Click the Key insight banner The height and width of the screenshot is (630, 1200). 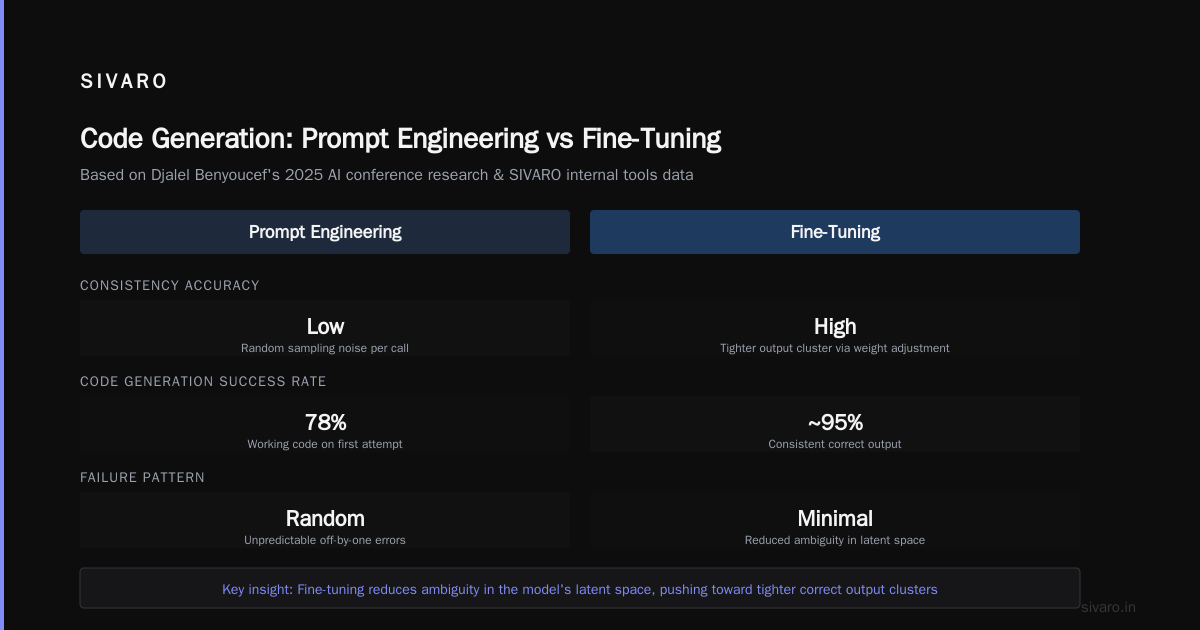pyautogui.click(x=580, y=589)
